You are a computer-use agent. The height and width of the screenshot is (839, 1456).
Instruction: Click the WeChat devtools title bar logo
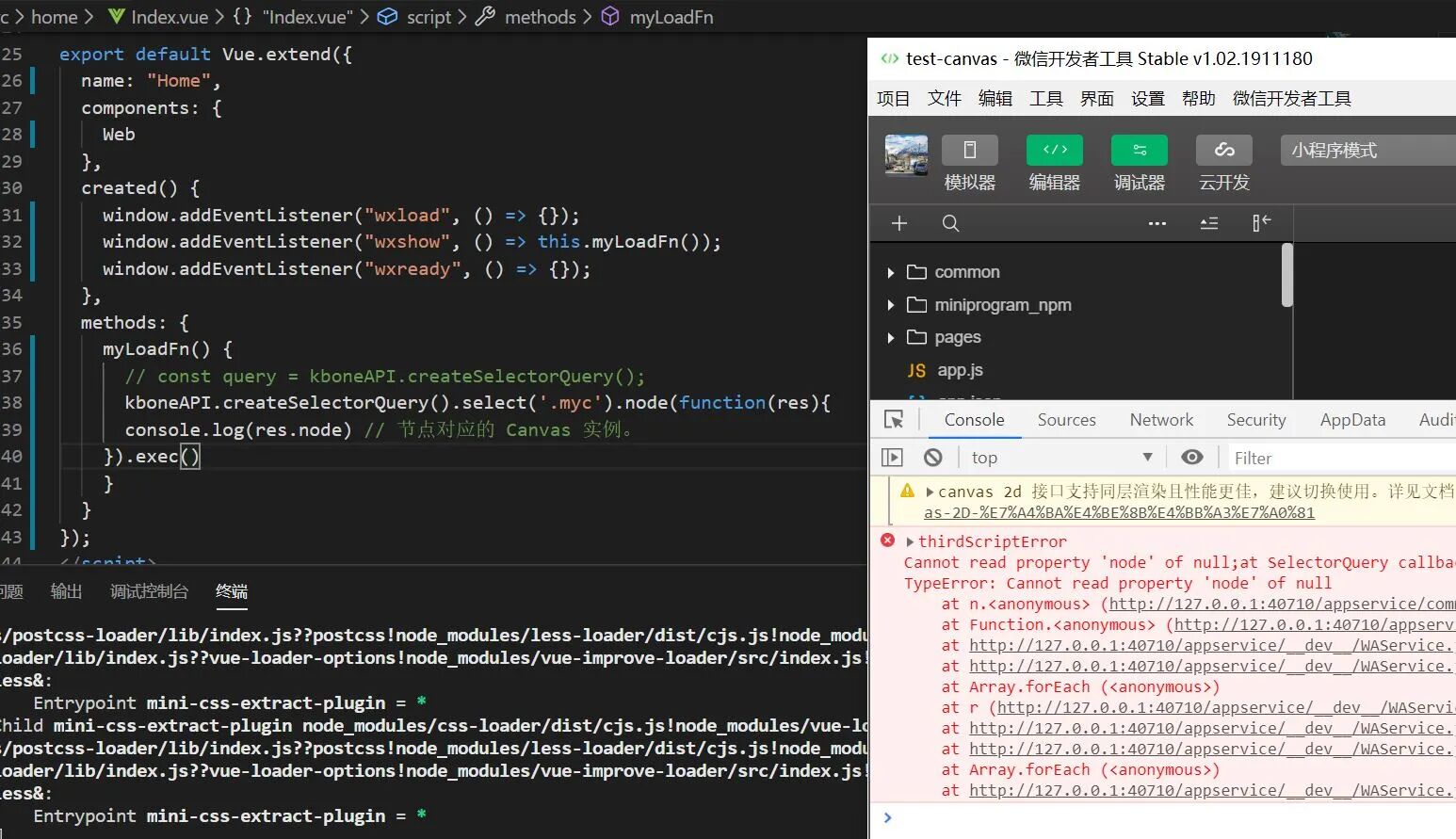click(889, 58)
